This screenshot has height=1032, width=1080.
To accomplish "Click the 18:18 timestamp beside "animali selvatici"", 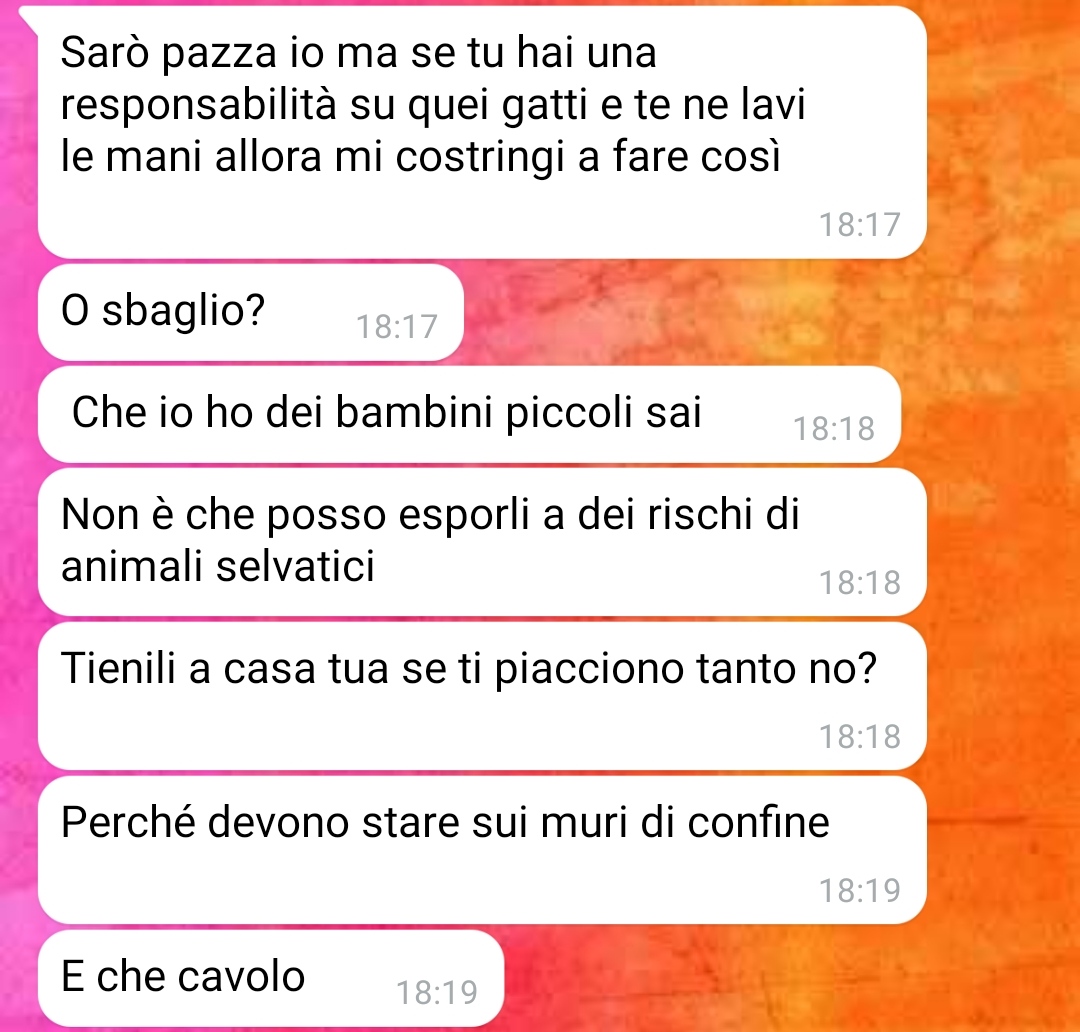I will [859, 582].
